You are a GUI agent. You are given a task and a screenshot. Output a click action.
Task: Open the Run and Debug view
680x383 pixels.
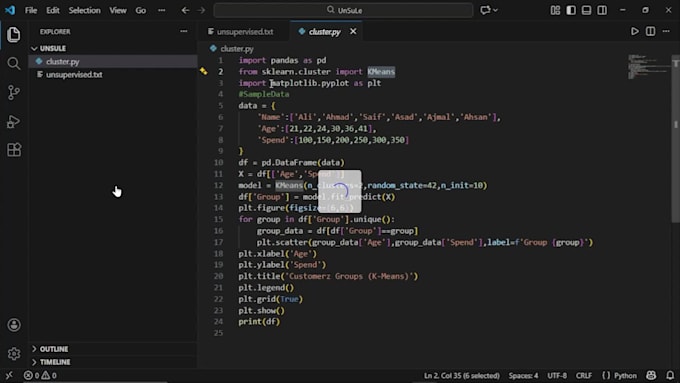(13, 121)
